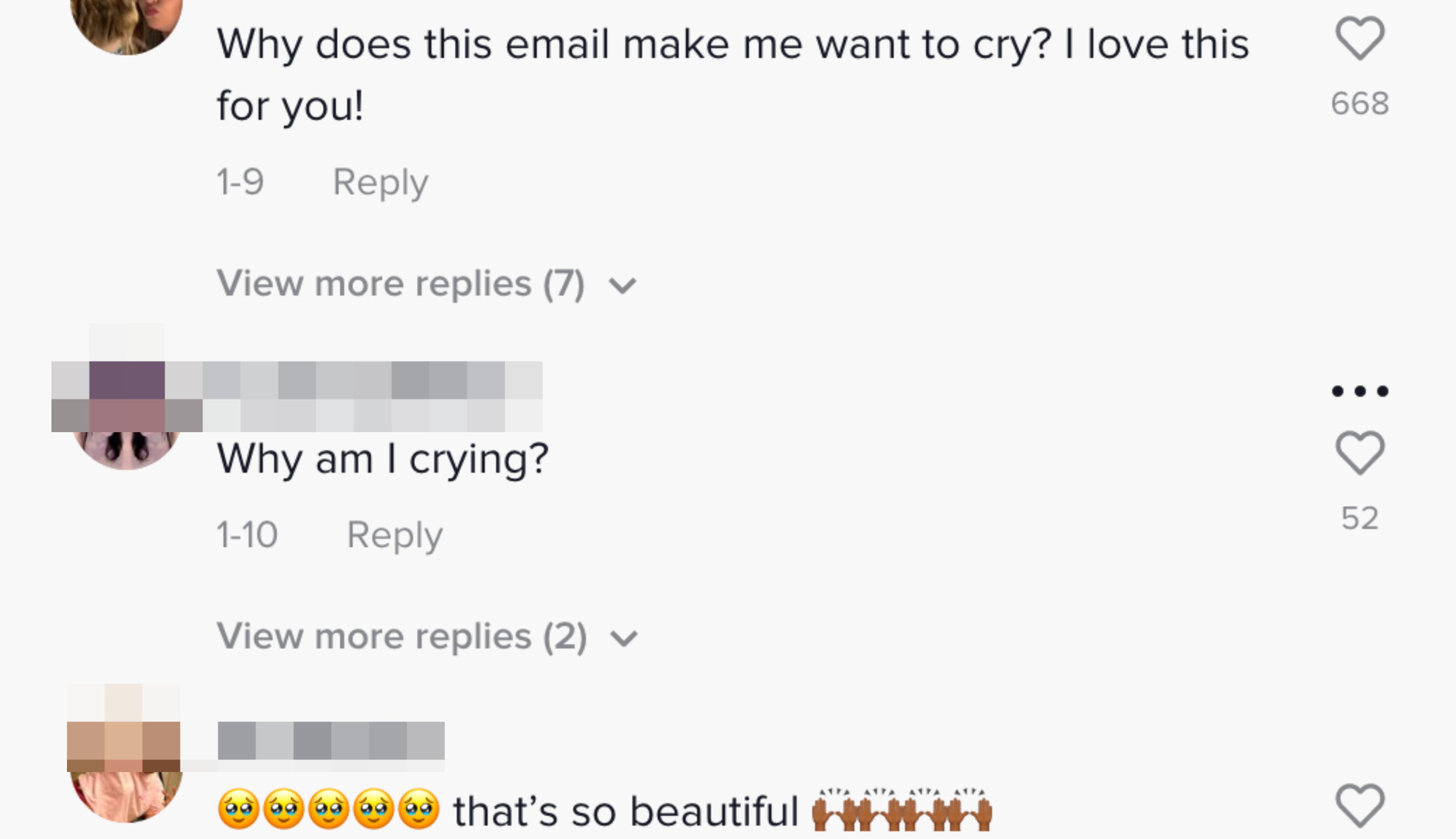Reply to the comment dated 1-9
The height and width of the screenshot is (839, 1456).
(381, 183)
